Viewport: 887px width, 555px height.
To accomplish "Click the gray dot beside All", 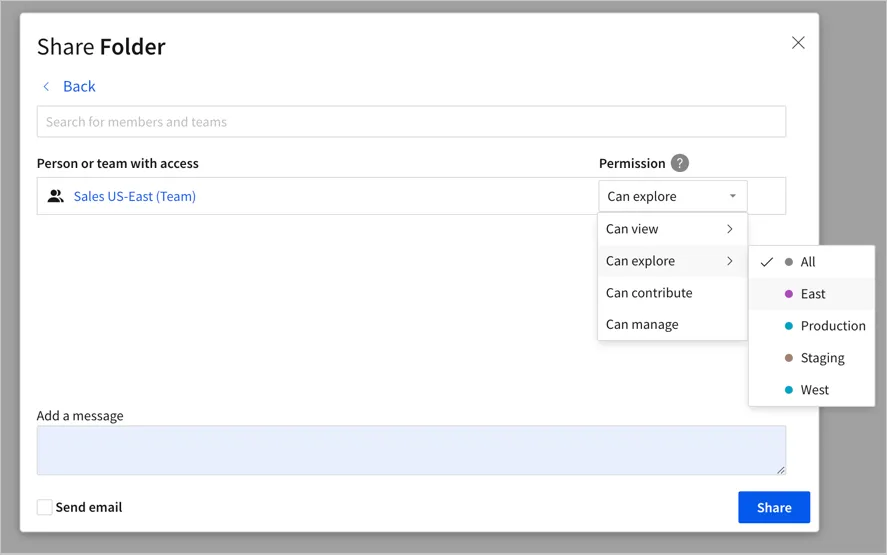I will click(789, 262).
